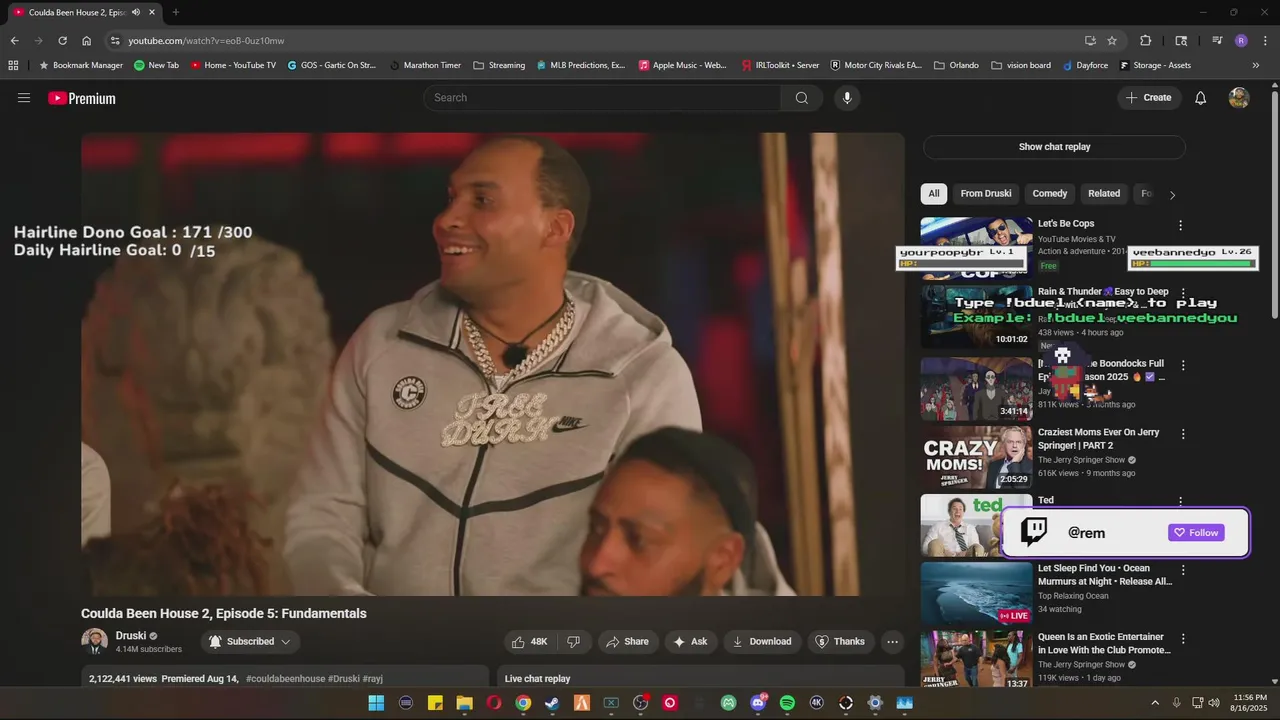This screenshot has height=720, width=1280.
Task: Select the From Druski filter chip
Action: point(986,194)
